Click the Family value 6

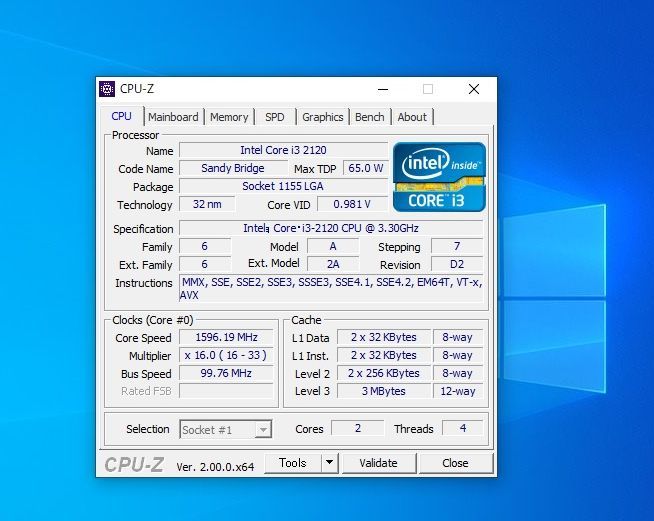pyautogui.click(x=204, y=247)
